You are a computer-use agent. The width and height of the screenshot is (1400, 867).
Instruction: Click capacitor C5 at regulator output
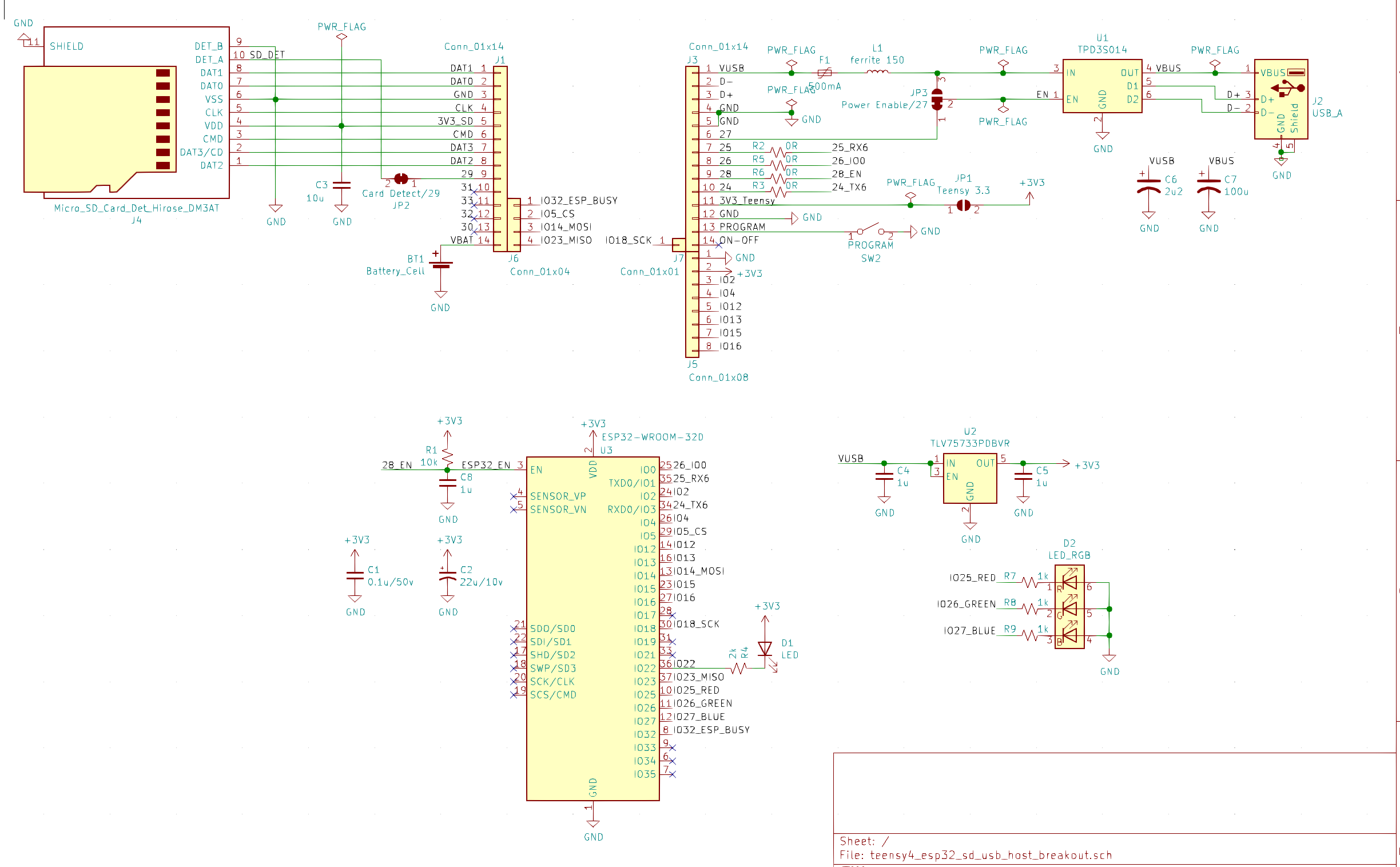click(1023, 476)
